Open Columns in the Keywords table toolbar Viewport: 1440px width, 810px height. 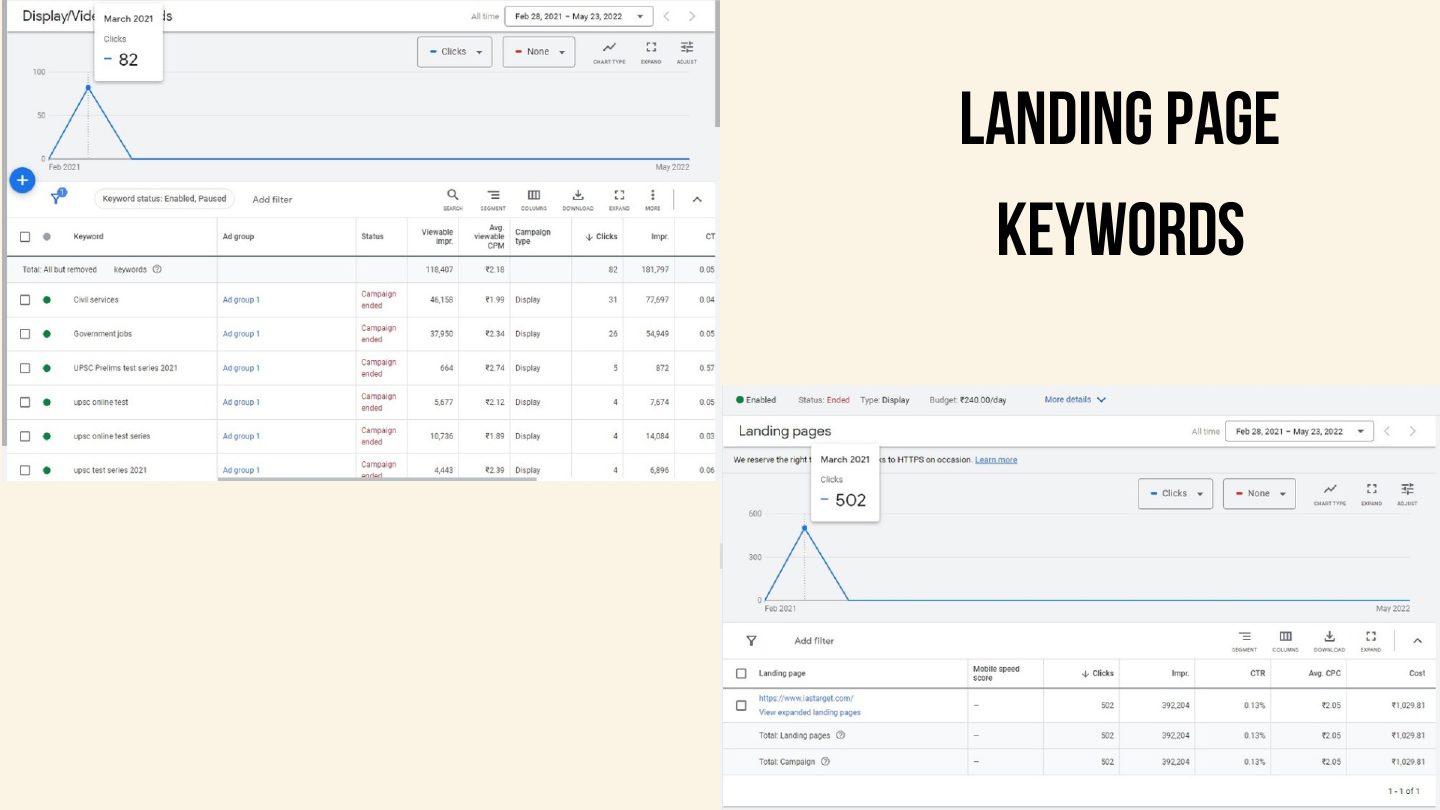coord(534,199)
